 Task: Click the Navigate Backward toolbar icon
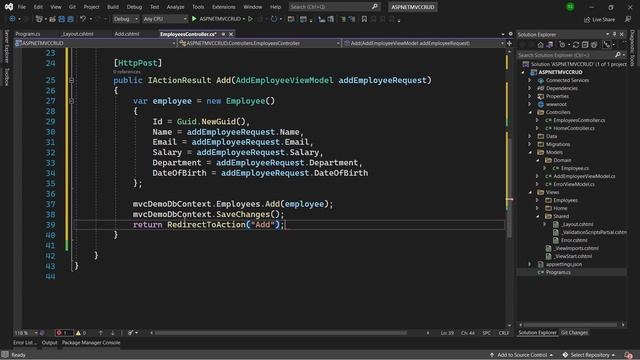(12, 19)
